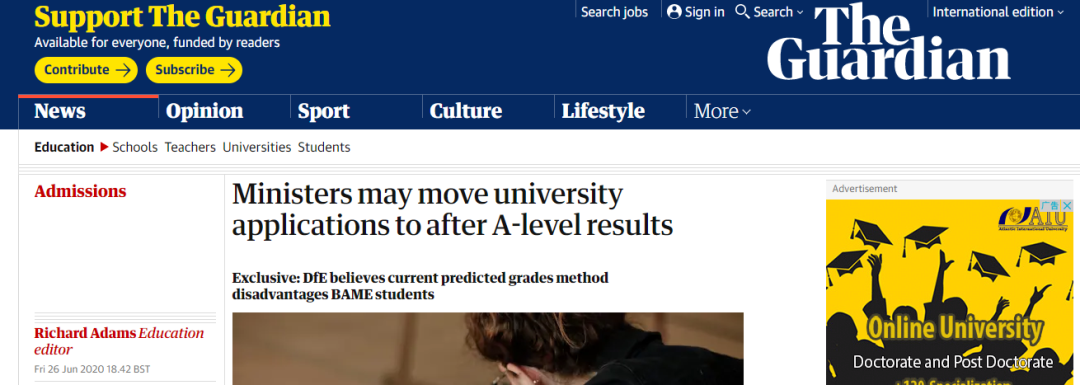Click the arrow icon on the Contribute button
This screenshot has width=1080, height=385.
tap(123, 70)
